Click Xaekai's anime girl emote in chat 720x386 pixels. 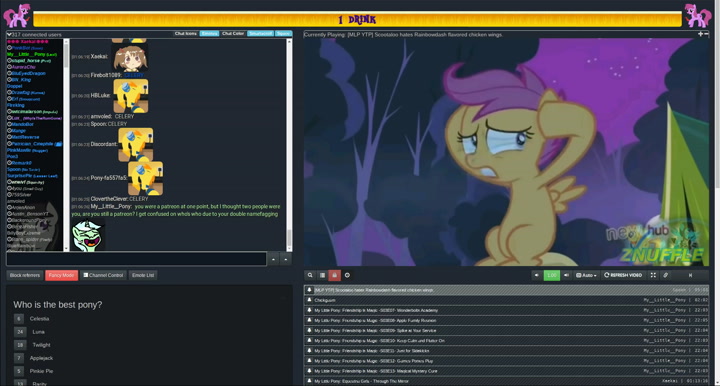tap(129, 58)
